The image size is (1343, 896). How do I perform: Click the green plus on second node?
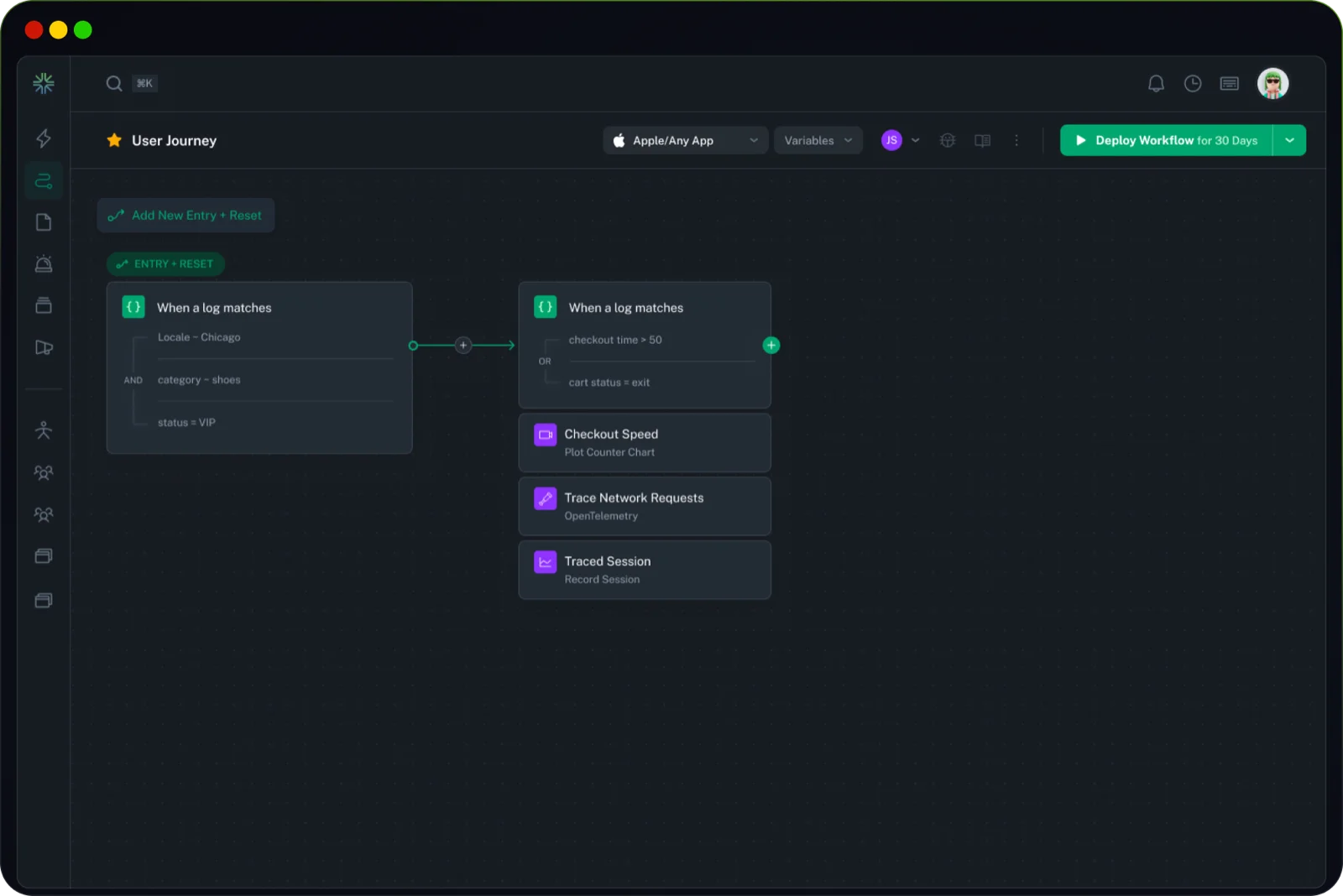click(x=771, y=346)
